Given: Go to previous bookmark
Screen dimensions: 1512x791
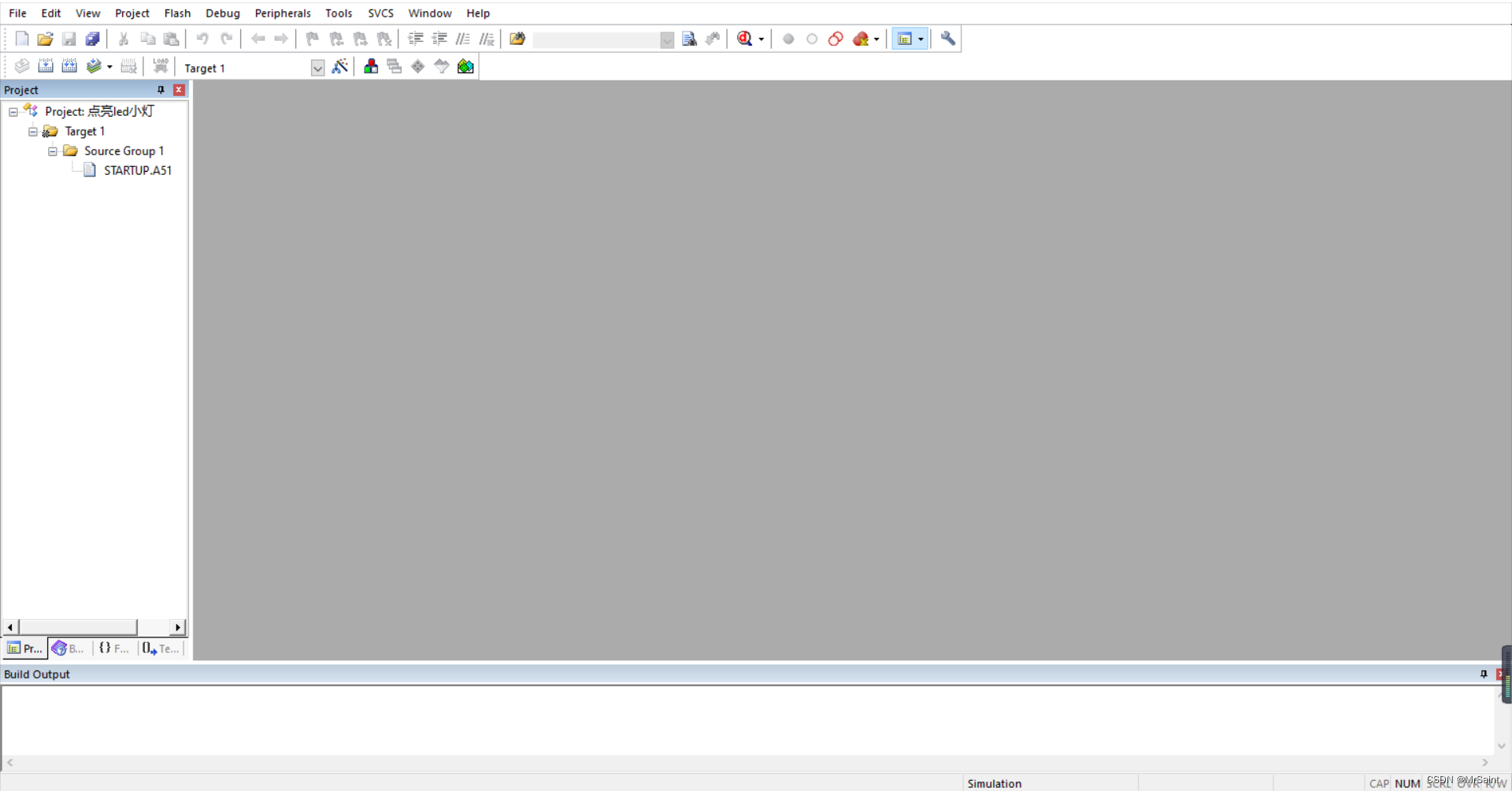Looking at the screenshot, I should click(x=336, y=39).
